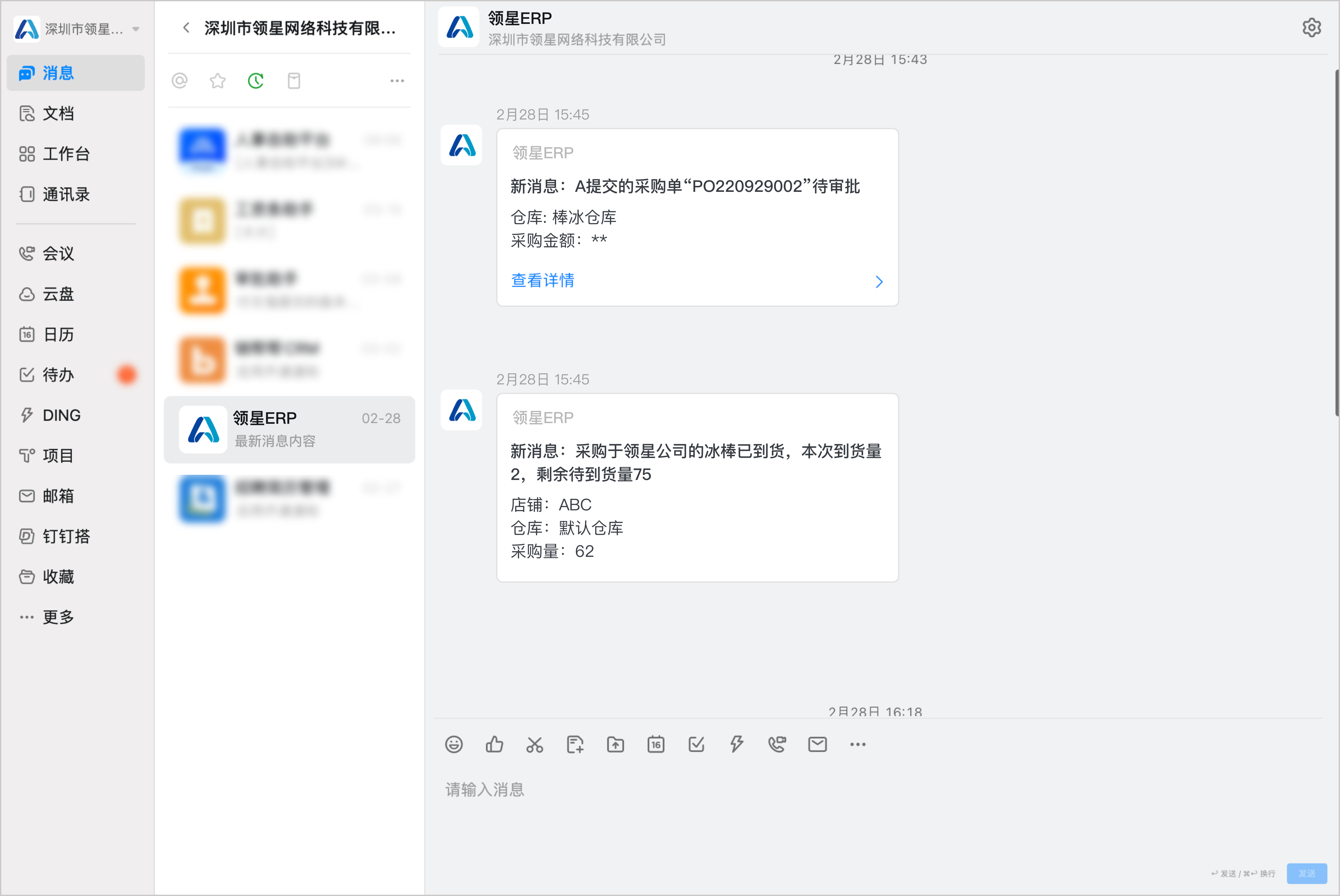Open the 冰棒已到货 arrival message card

coord(697,487)
